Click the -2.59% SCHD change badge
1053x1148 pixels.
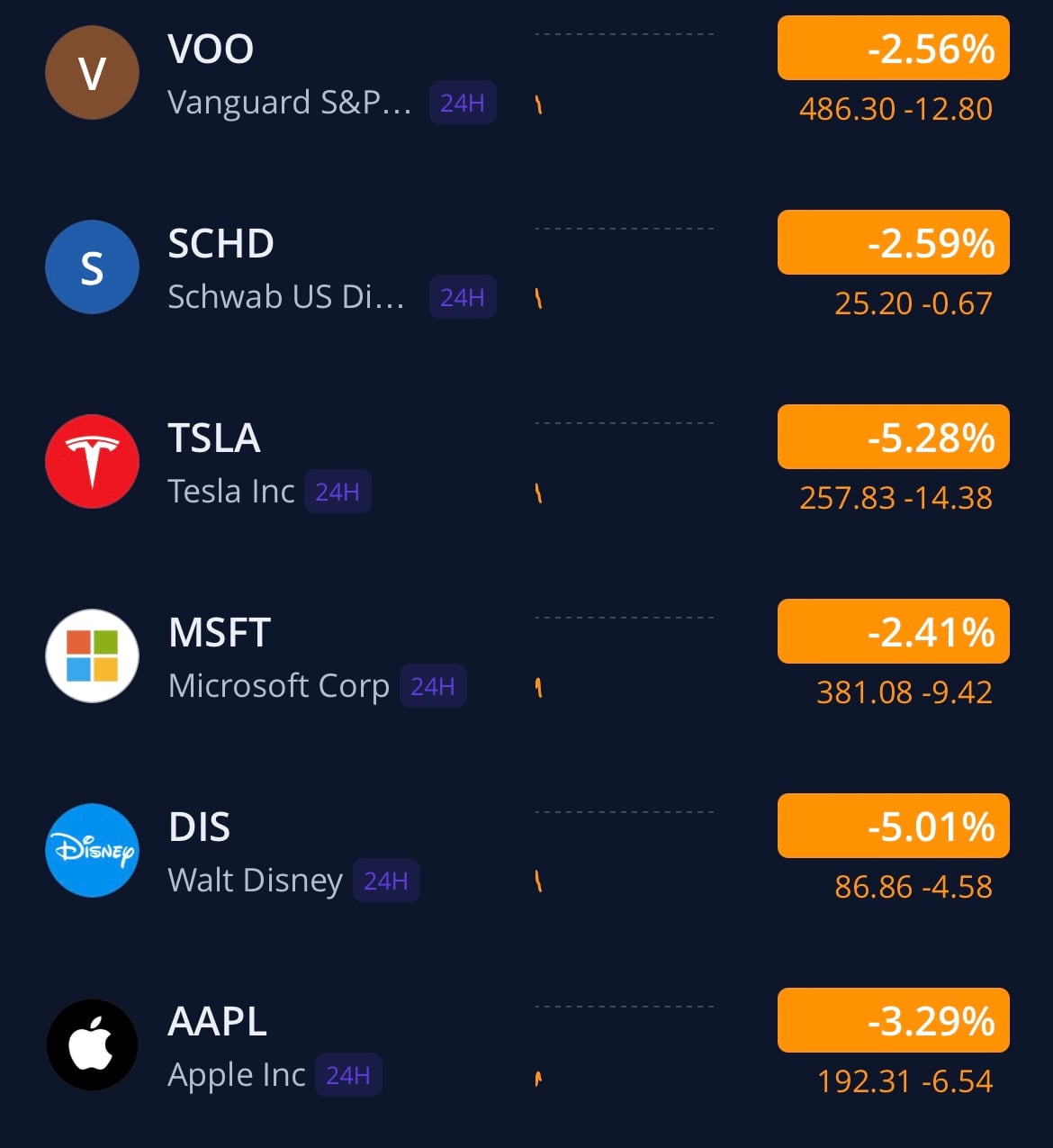pyautogui.click(x=894, y=242)
